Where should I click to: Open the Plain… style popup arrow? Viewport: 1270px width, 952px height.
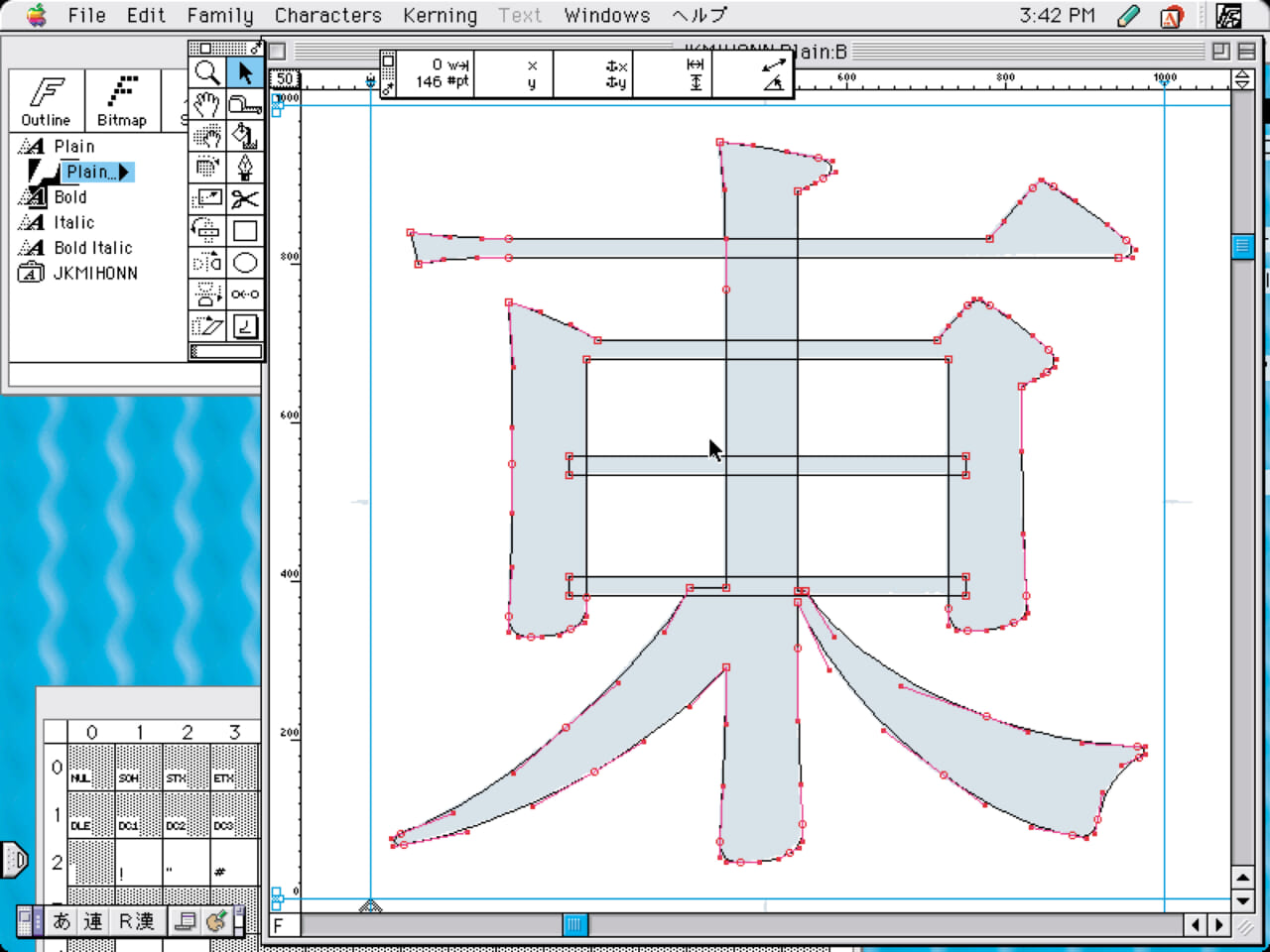[124, 173]
